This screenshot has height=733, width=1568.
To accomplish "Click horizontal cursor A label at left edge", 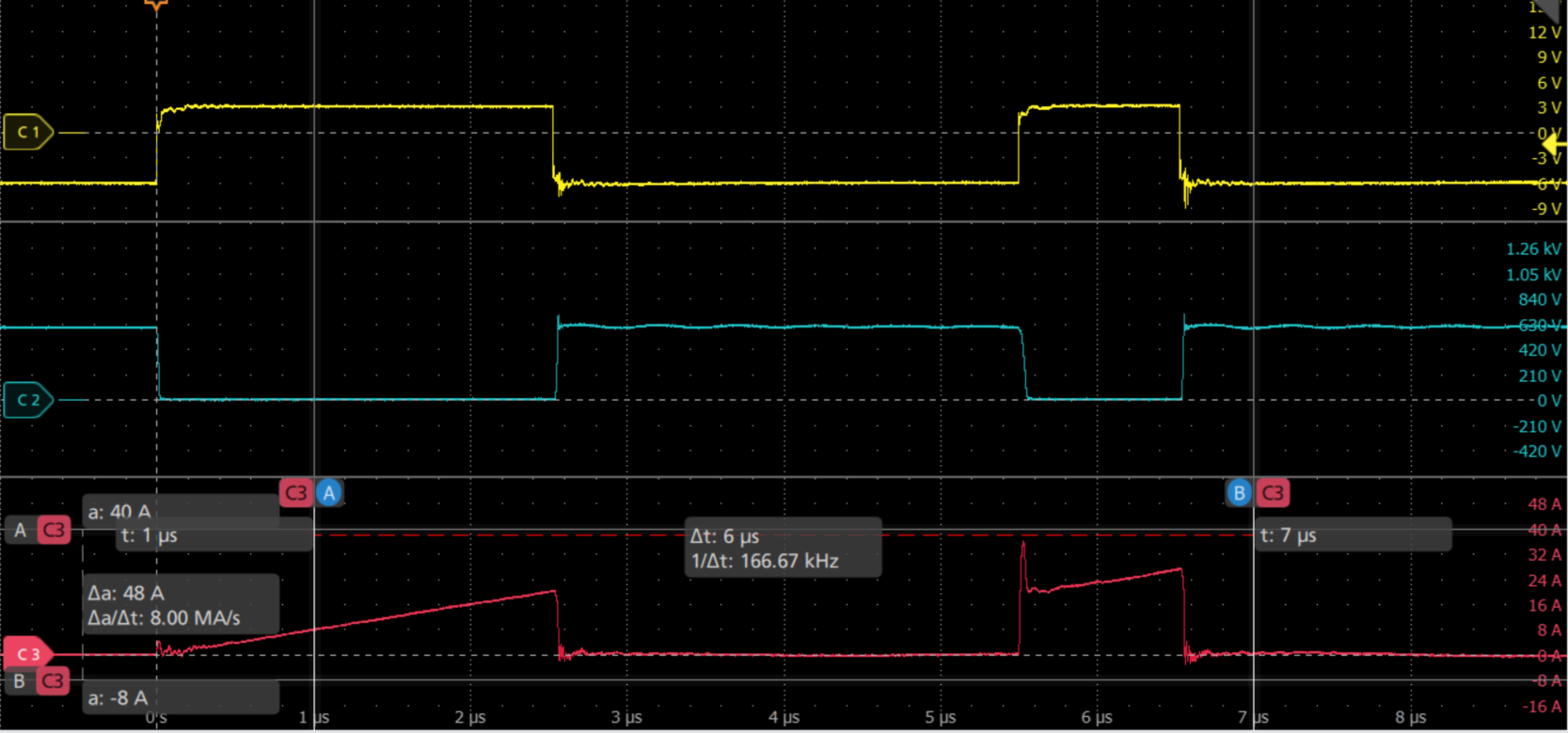I will (21, 531).
